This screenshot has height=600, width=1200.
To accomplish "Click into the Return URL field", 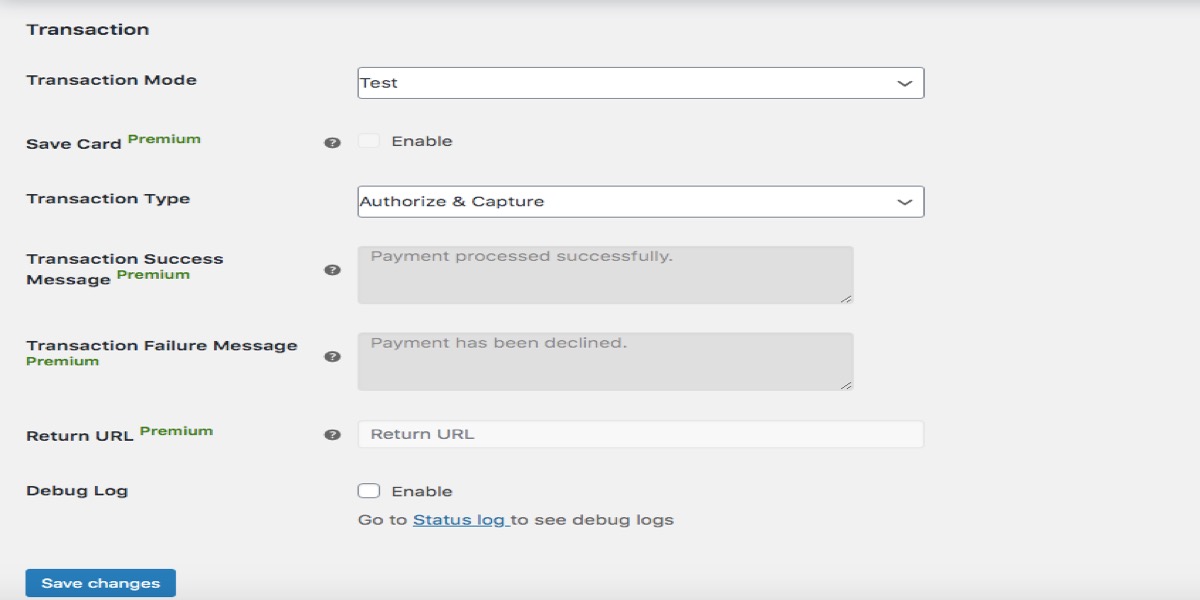I will 641,434.
